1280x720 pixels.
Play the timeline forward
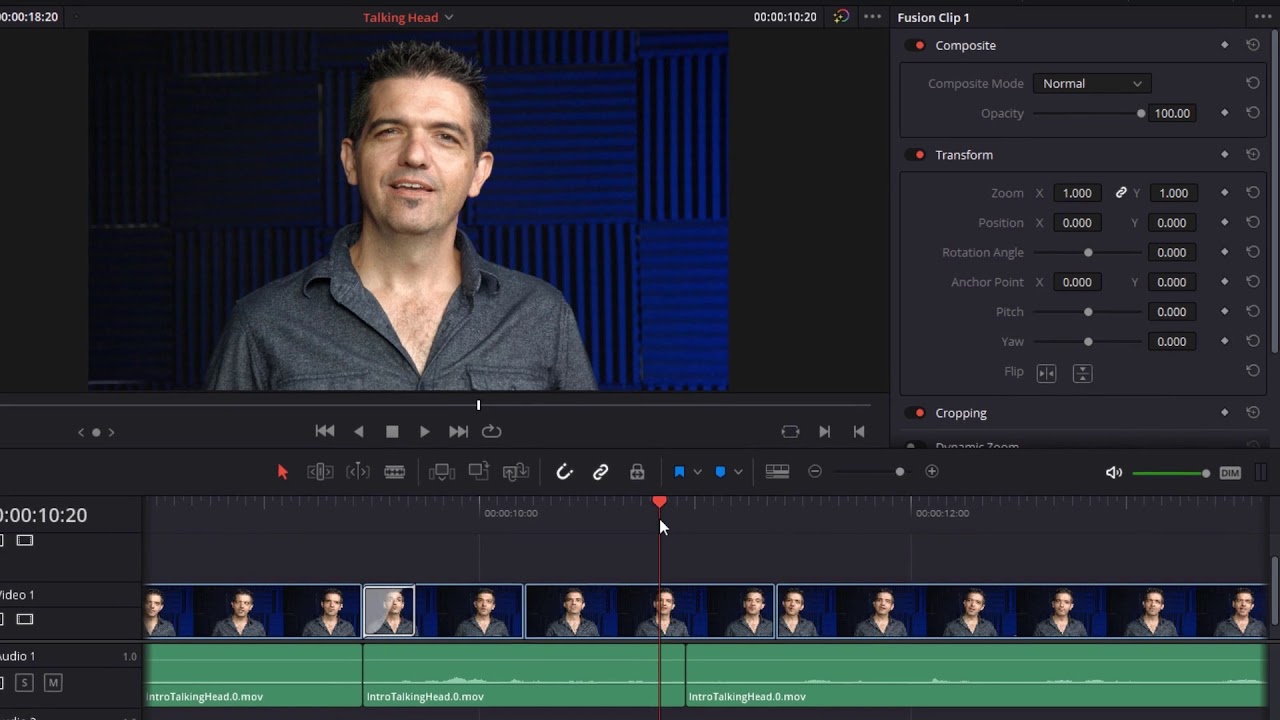(424, 431)
